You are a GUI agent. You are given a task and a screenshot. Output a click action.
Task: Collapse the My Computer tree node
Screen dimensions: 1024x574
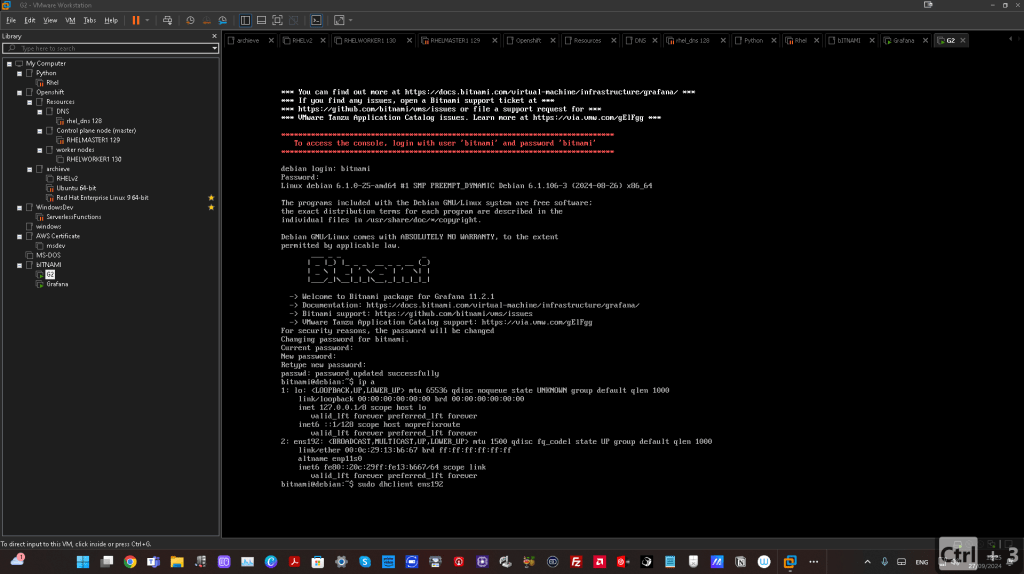pos(9,64)
